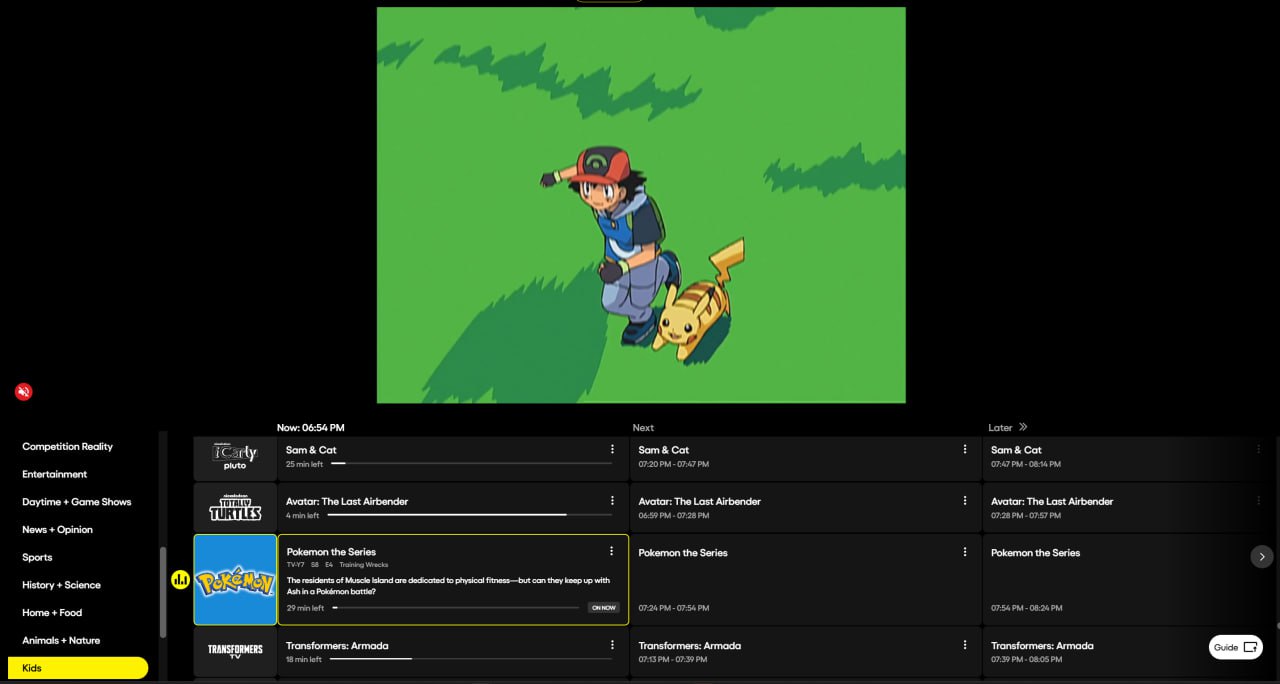This screenshot has height=684, width=1280.
Task: Unmute the video with the red speaker icon
Action: point(24,392)
